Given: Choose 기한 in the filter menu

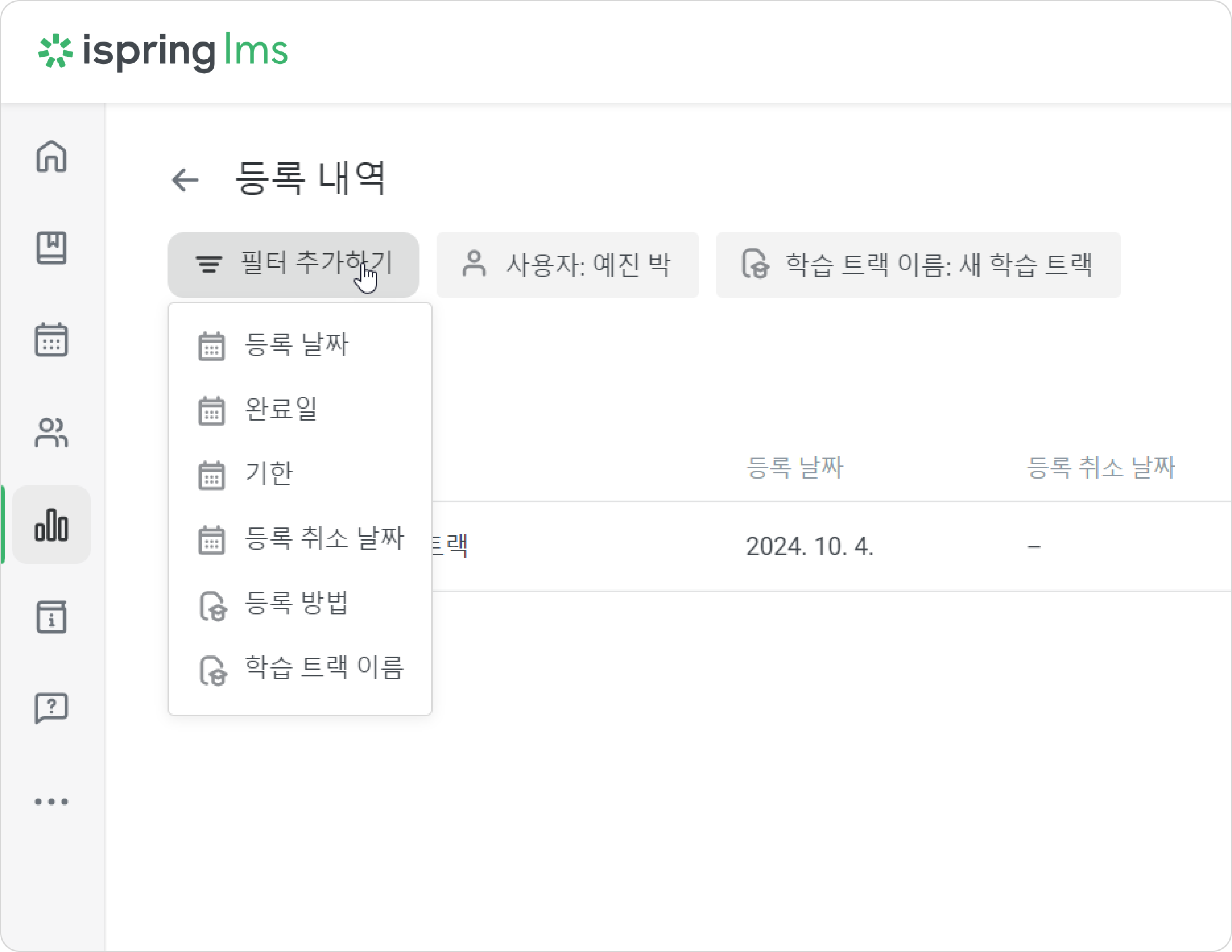Looking at the screenshot, I should coord(300,474).
